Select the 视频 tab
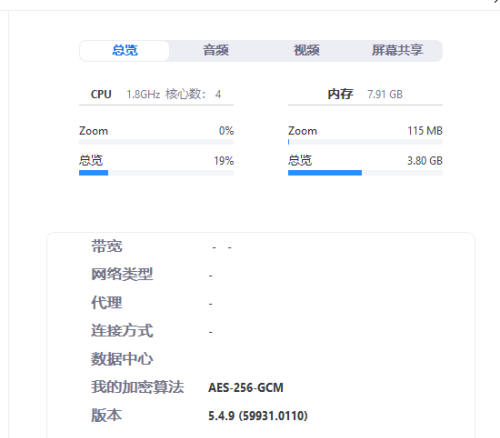The width and height of the screenshot is (500, 438). pyautogui.click(x=306, y=51)
